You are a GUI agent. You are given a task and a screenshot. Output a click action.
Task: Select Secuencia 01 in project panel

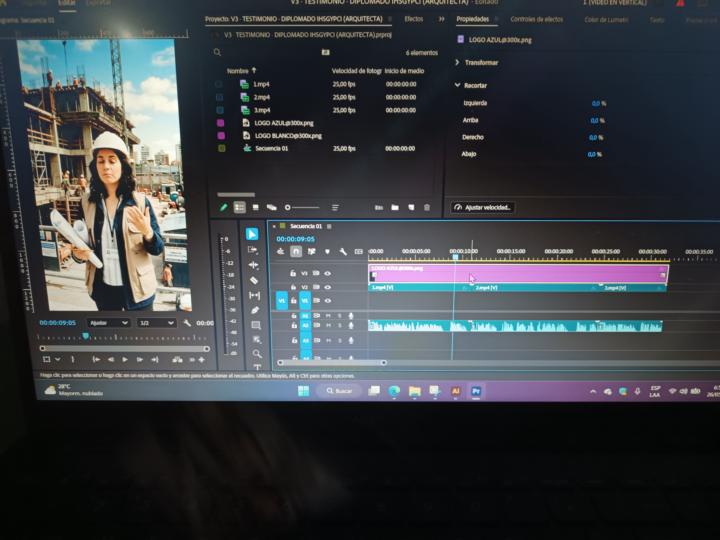[x=271, y=148]
